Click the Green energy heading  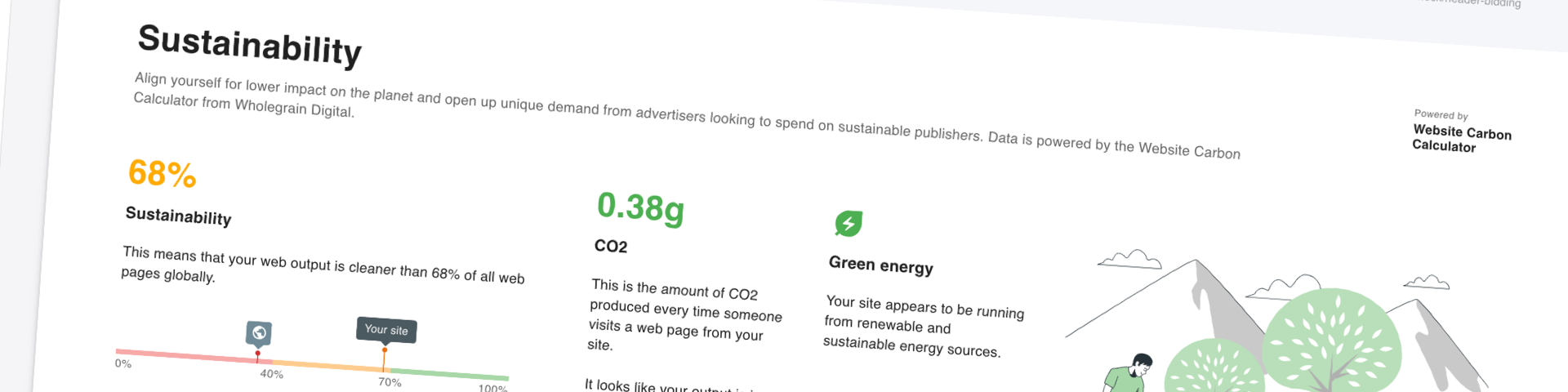point(880,265)
